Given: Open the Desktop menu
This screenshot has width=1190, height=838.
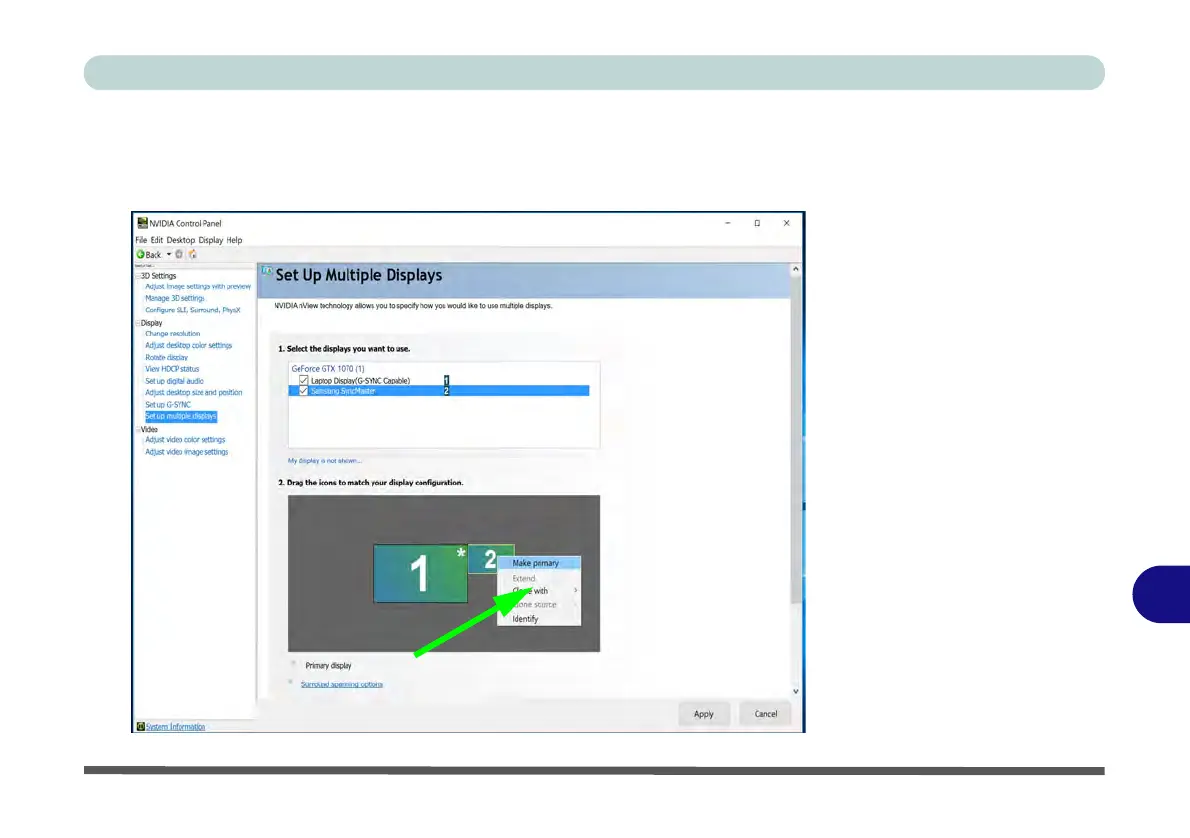Looking at the screenshot, I should [x=181, y=240].
